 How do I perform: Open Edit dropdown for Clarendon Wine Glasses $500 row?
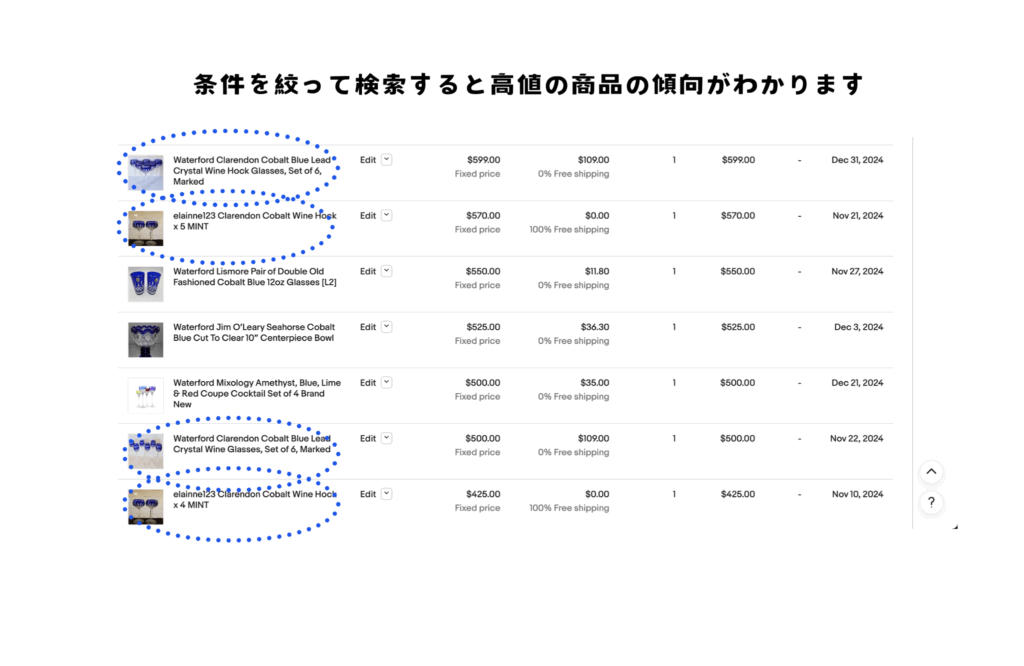coord(387,438)
